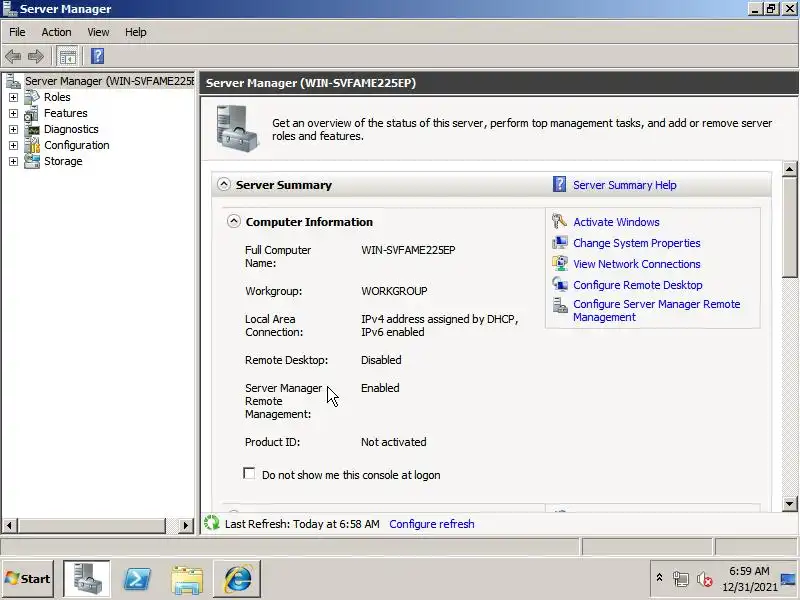Open the Help menu

pyautogui.click(x=135, y=32)
